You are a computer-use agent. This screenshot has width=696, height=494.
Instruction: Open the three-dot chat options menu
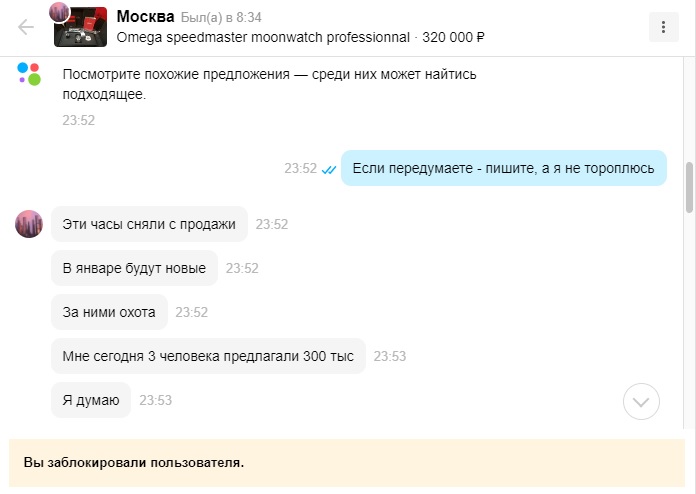click(663, 27)
